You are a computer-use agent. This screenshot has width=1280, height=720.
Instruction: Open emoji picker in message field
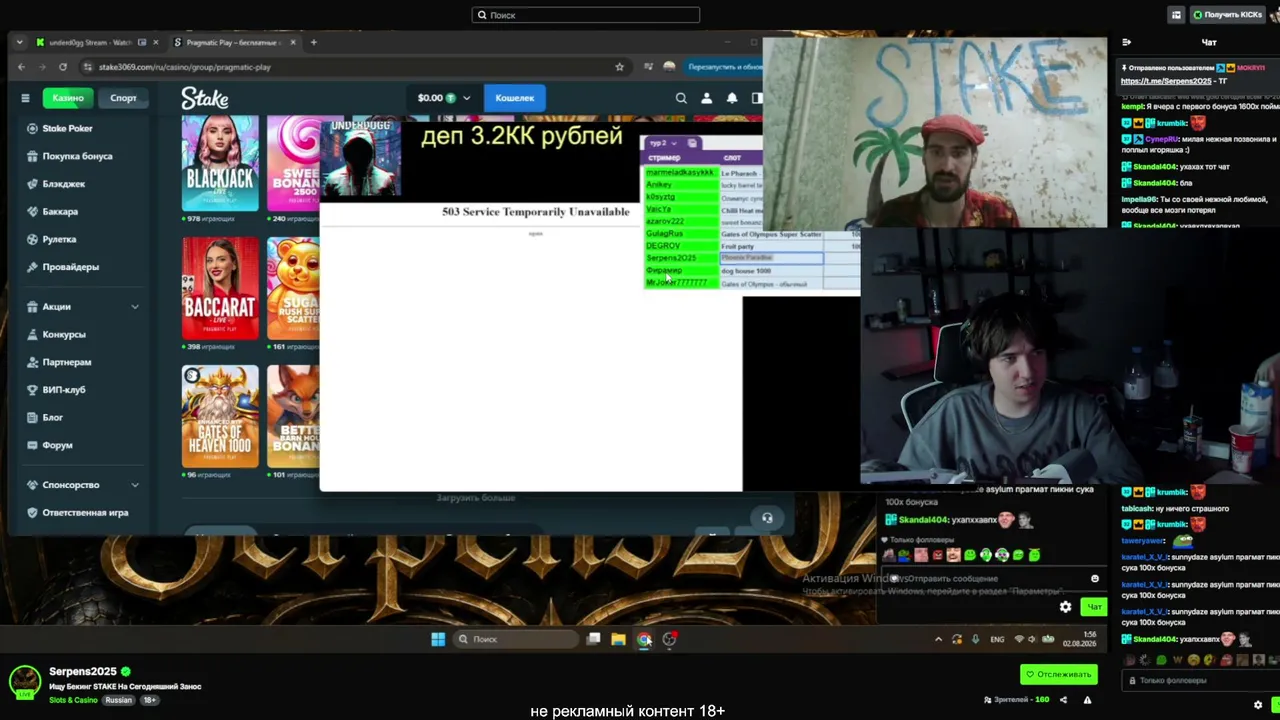coord(1095,579)
